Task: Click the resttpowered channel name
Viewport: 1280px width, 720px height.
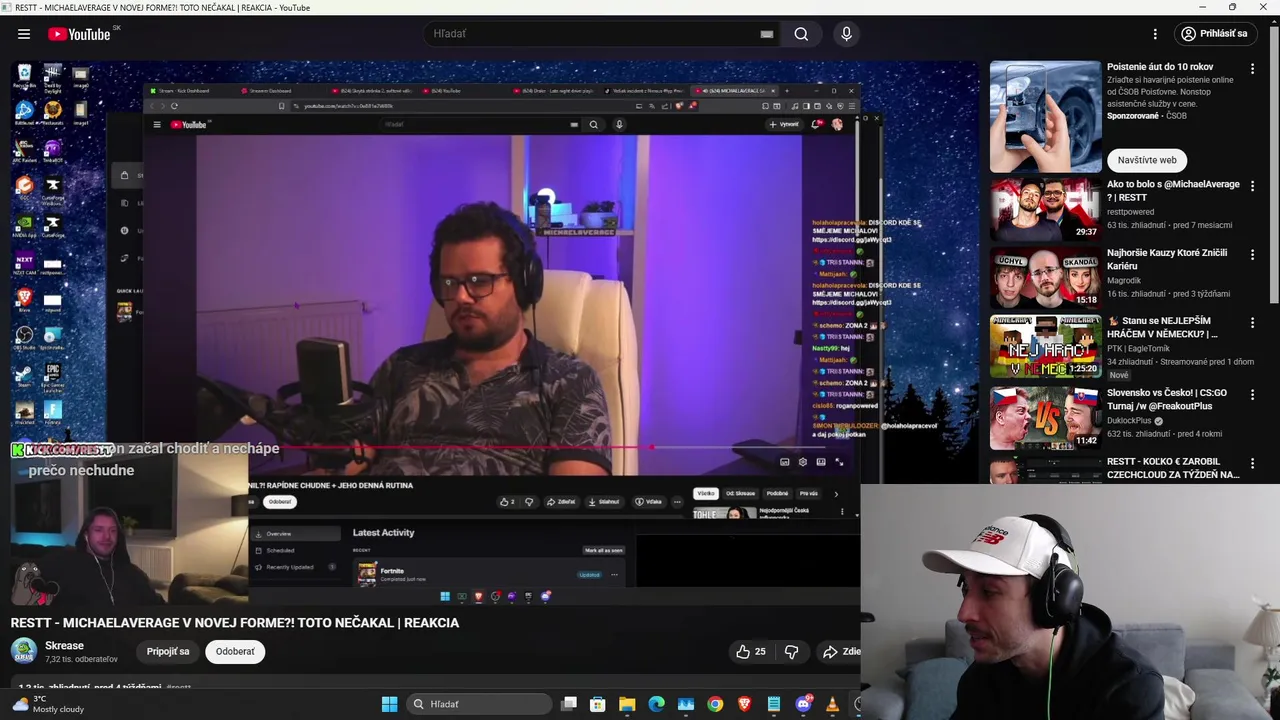Action: 1130,212
